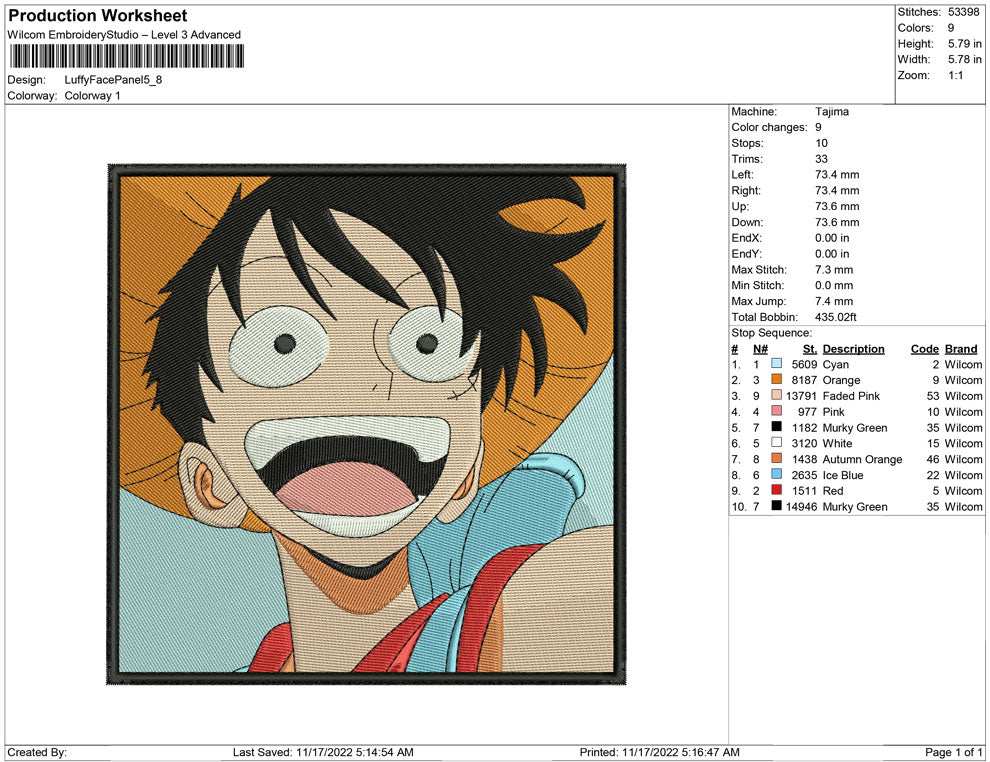Viewport: 990px width, 762px height.
Task: Click the Murky Green swatch in row 5
Action: point(777,427)
